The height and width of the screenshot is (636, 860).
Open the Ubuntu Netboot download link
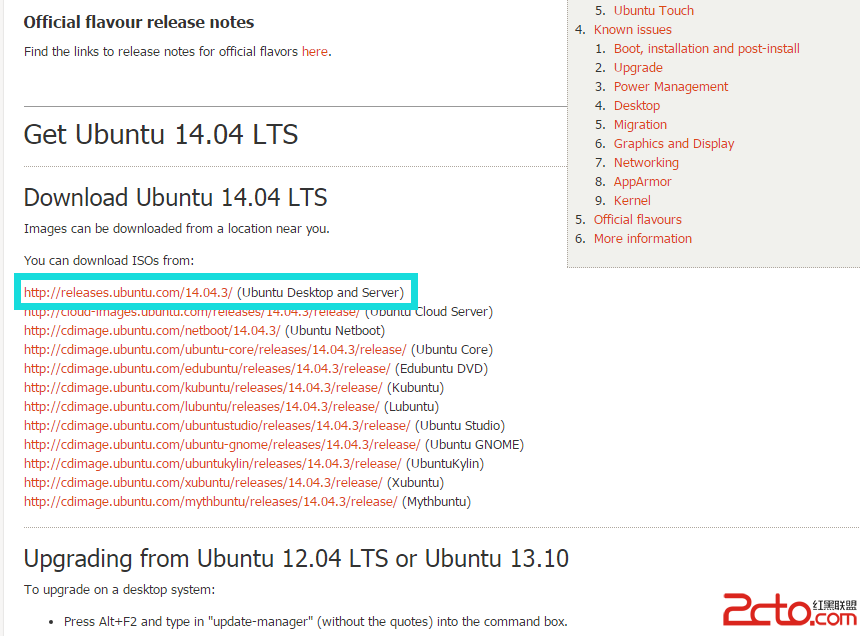152,331
